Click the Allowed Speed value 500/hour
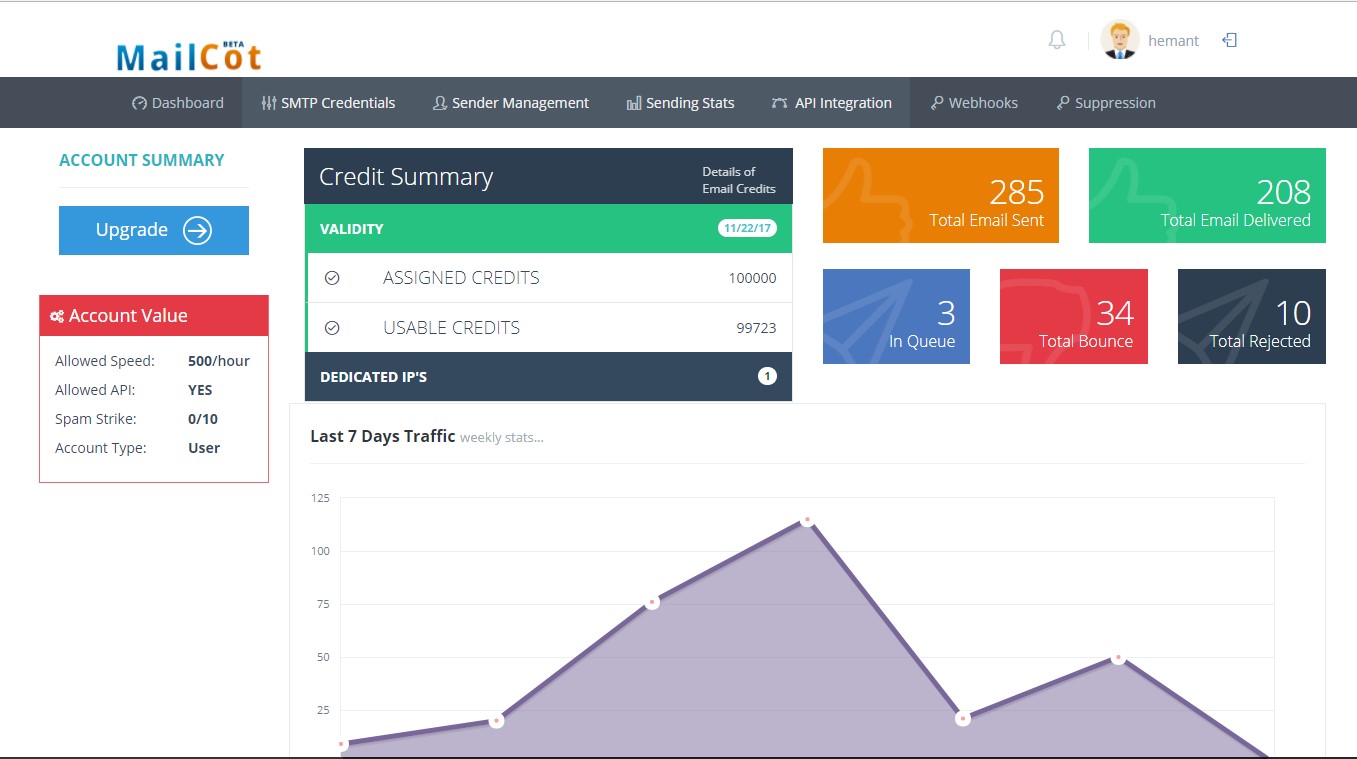This screenshot has width=1357, height=759. 219,361
